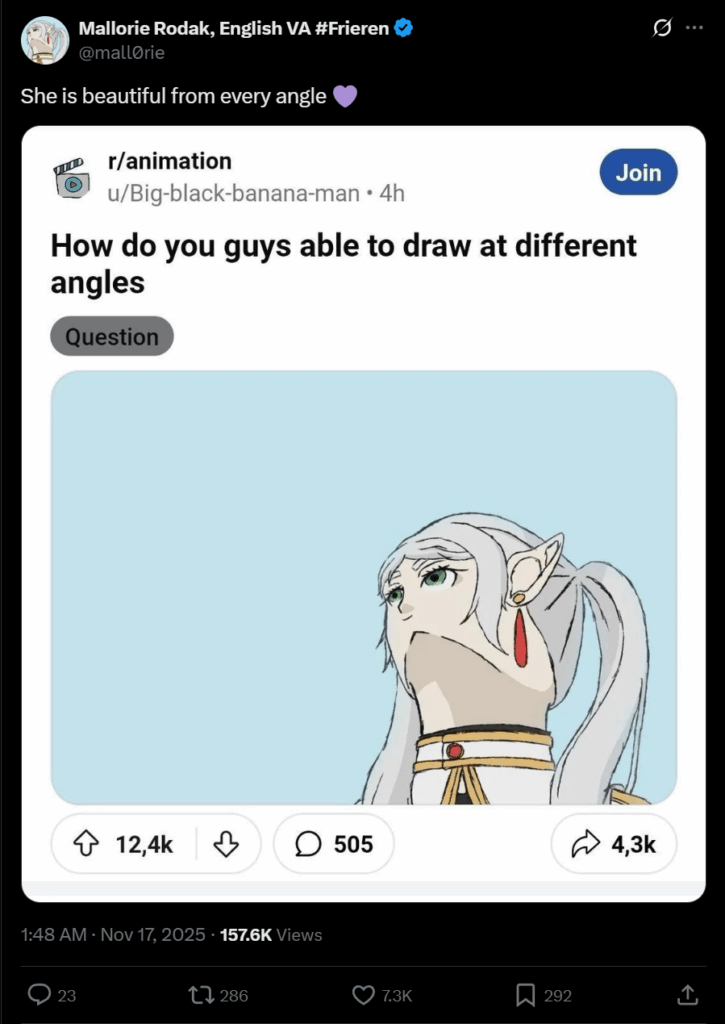Open the three-dot more options menu
Image resolution: width=725 pixels, height=1024 pixels.
694,29
